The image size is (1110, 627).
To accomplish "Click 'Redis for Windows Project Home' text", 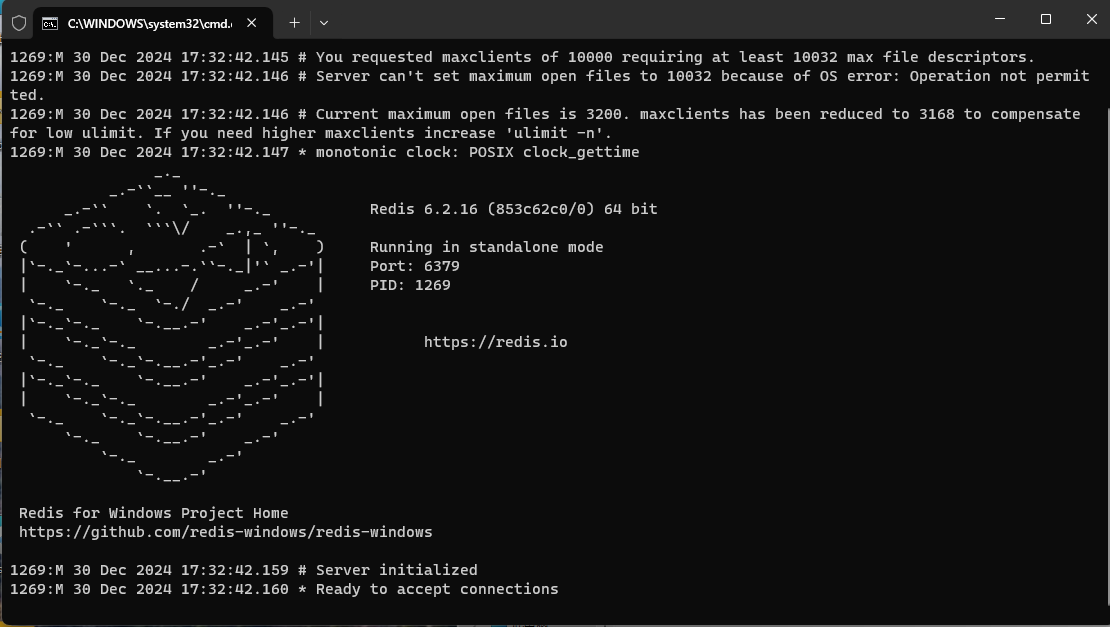I will coord(153,513).
